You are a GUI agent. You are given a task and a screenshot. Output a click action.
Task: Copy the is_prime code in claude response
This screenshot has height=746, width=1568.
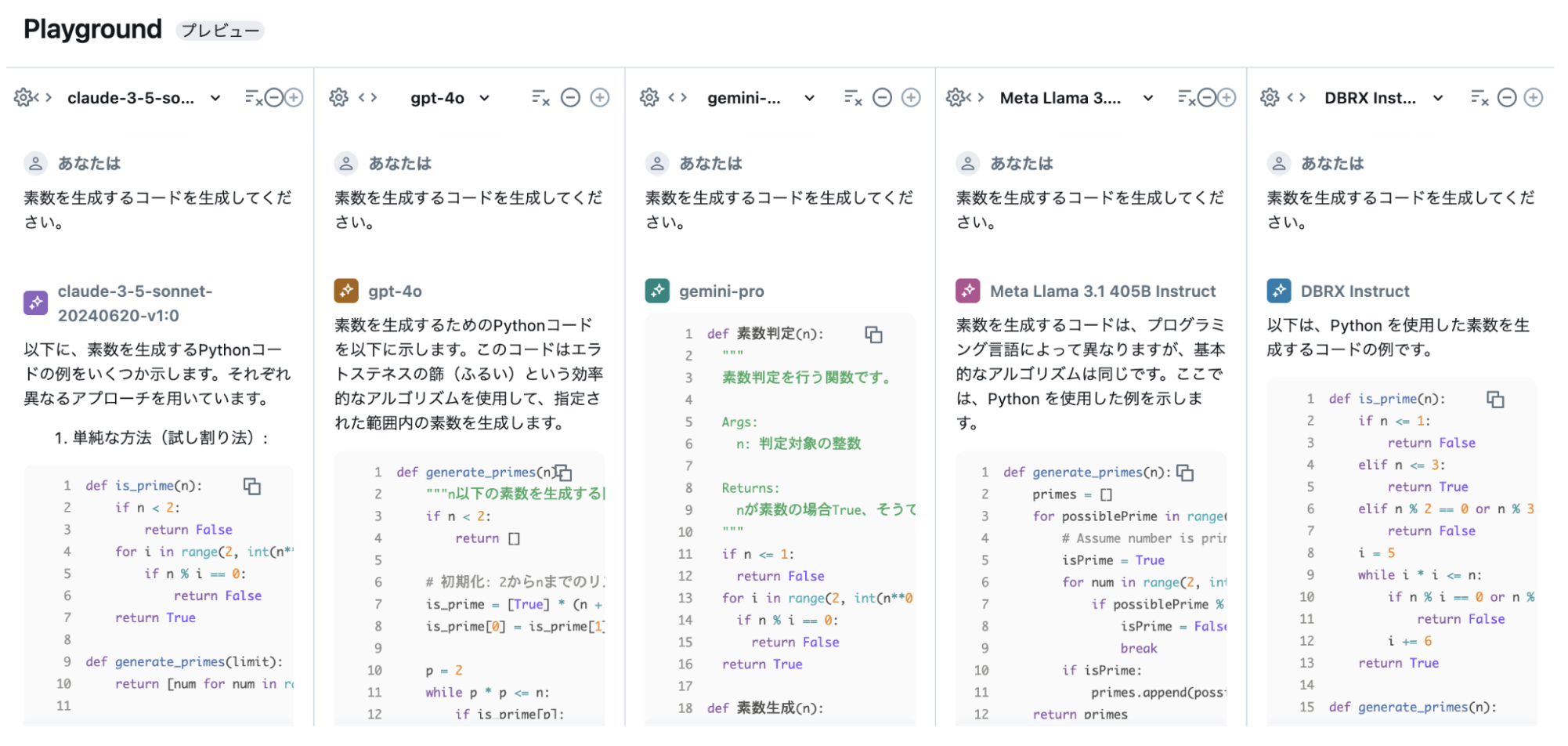pyautogui.click(x=252, y=487)
